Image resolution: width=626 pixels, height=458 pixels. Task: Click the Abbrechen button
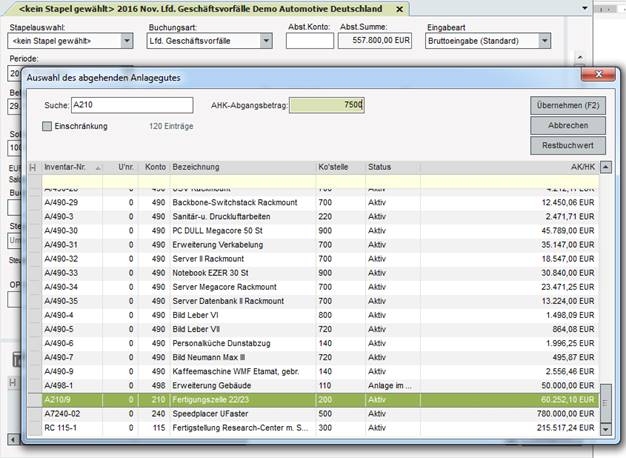pos(568,125)
